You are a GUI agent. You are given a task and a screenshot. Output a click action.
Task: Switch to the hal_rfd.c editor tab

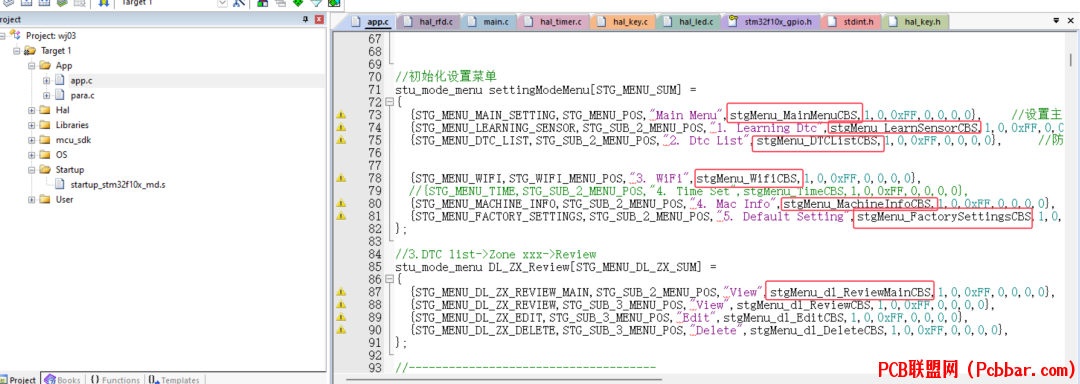pyautogui.click(x=428, y=22)
